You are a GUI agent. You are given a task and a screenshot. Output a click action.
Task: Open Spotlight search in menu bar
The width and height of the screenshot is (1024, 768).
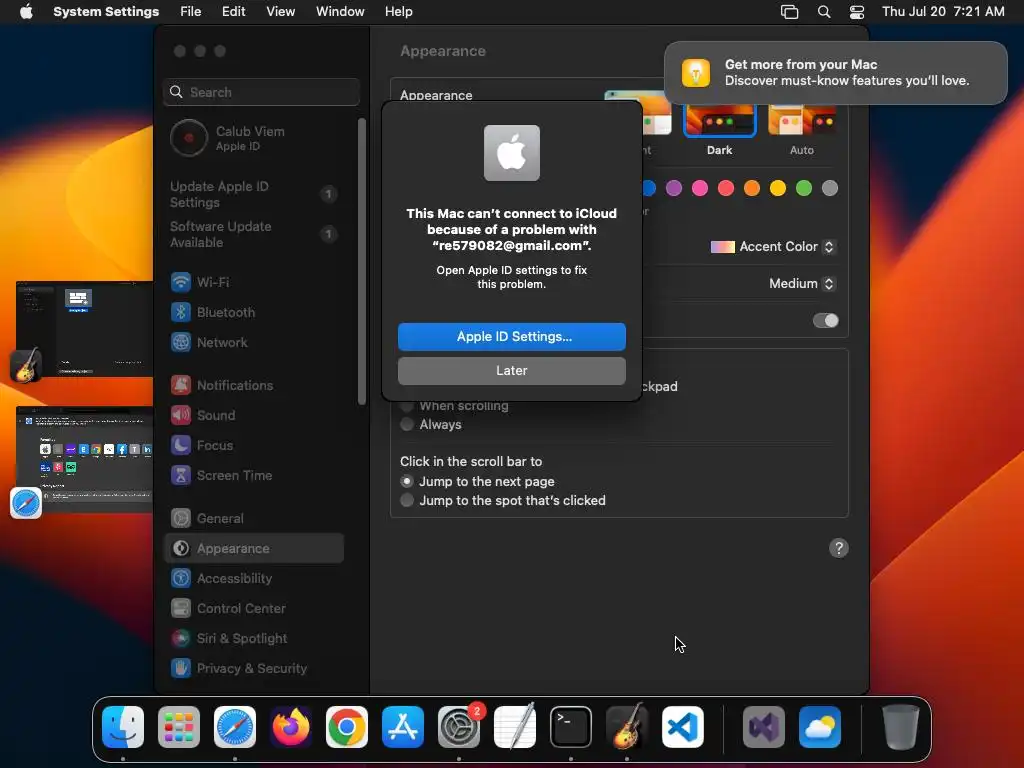(x=824, y=12)
